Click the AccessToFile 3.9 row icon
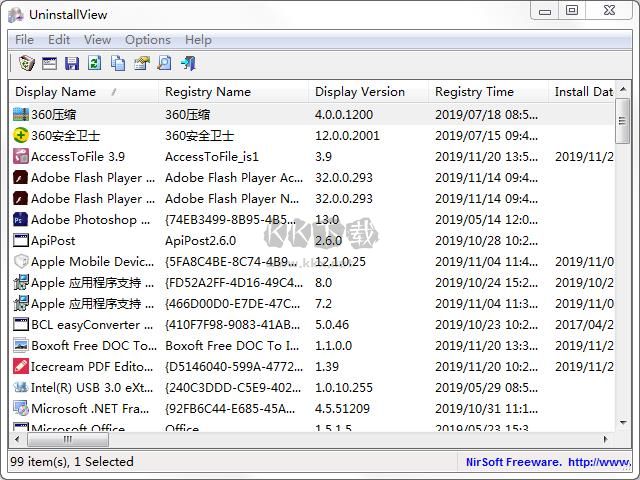 (x=21, y=156)
